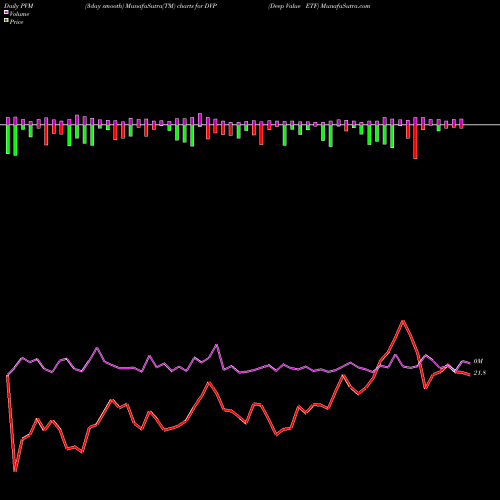Click the '(Deep Value ETF) MunafaSutra.com' text
500x500 pixels.
coord(319,6)
